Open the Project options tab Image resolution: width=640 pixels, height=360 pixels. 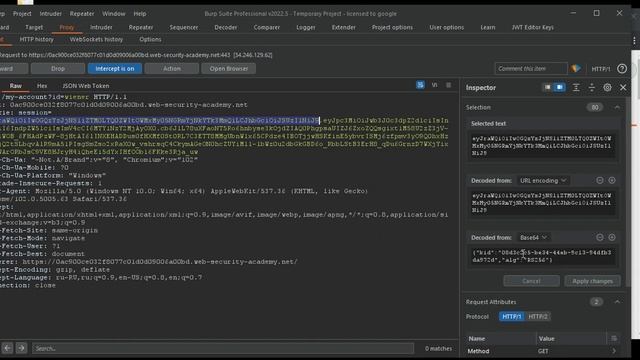[392, 27]
